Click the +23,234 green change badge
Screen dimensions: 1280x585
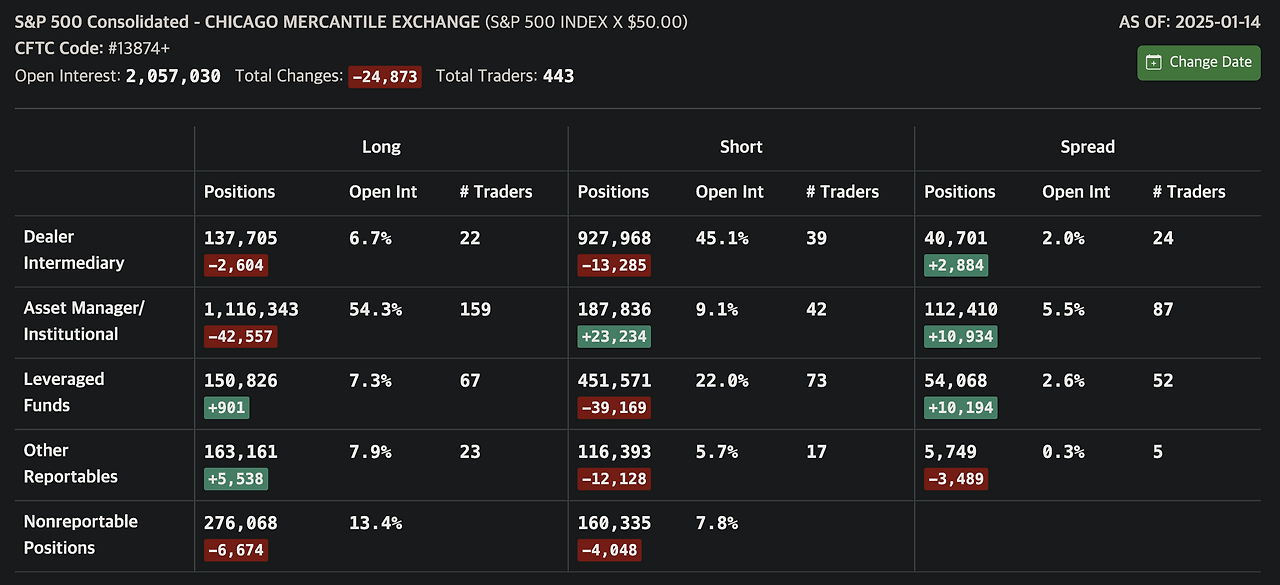[614, 337]
